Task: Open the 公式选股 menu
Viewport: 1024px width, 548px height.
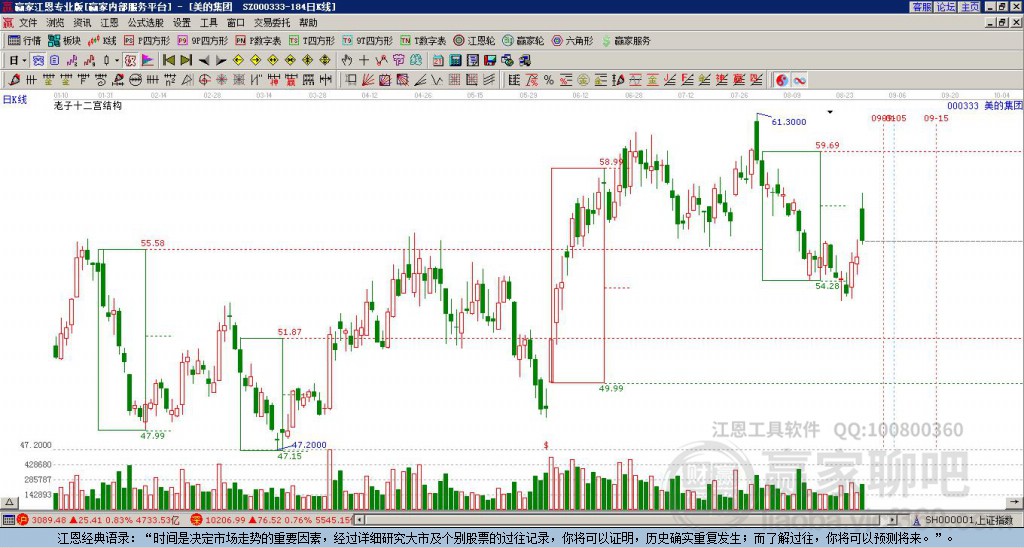Action: coord(146,23)
